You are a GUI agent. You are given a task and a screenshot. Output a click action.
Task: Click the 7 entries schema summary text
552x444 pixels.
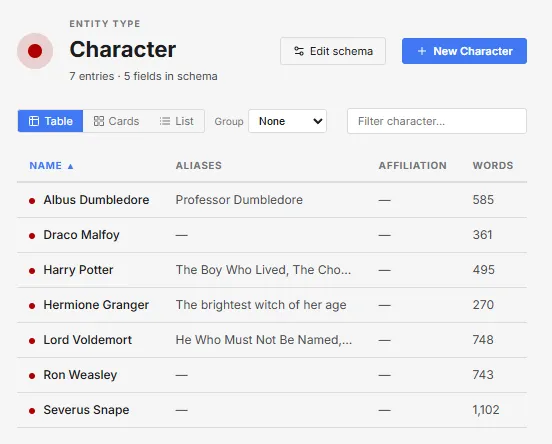tap(143, 76)
